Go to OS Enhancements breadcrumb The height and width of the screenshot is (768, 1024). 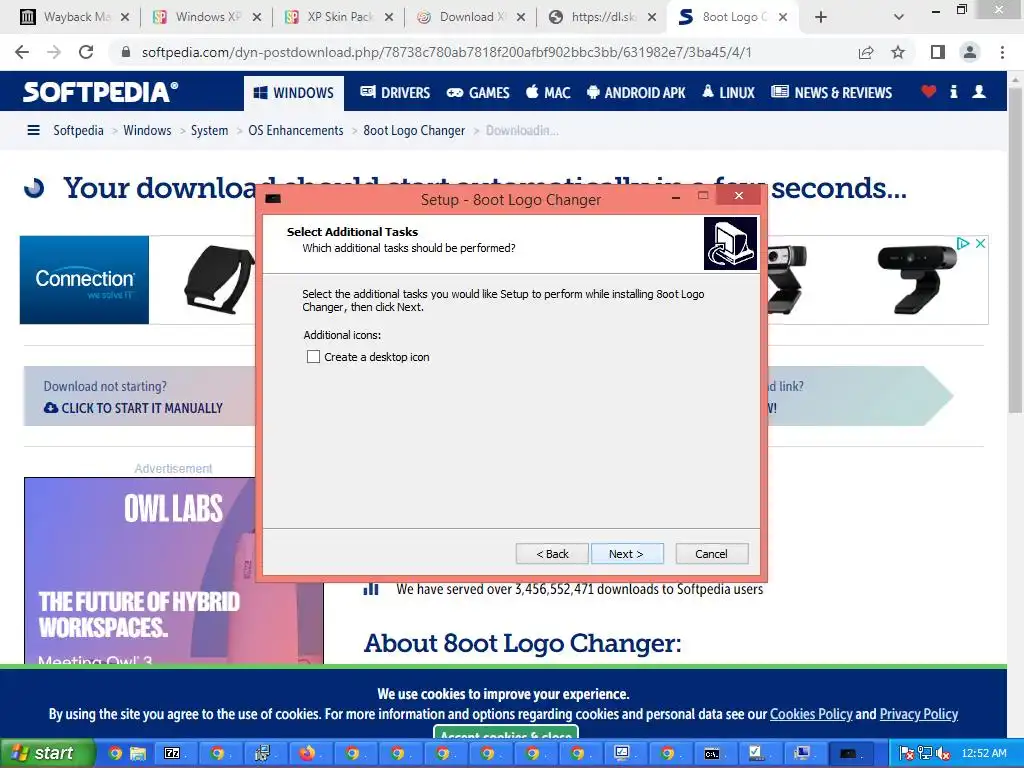(x=296, y=131)
